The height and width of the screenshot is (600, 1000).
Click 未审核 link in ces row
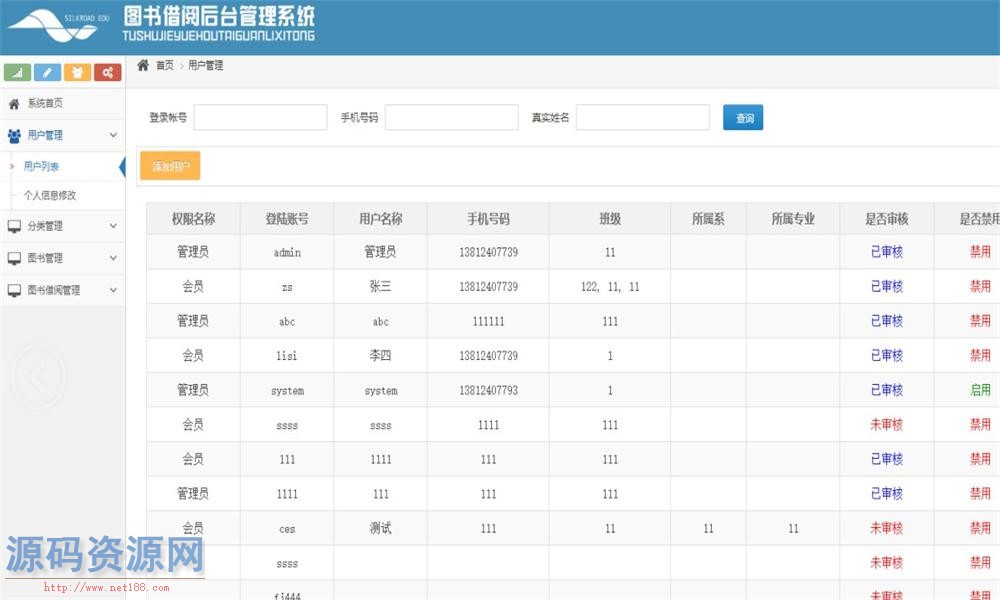coord(886,528)
